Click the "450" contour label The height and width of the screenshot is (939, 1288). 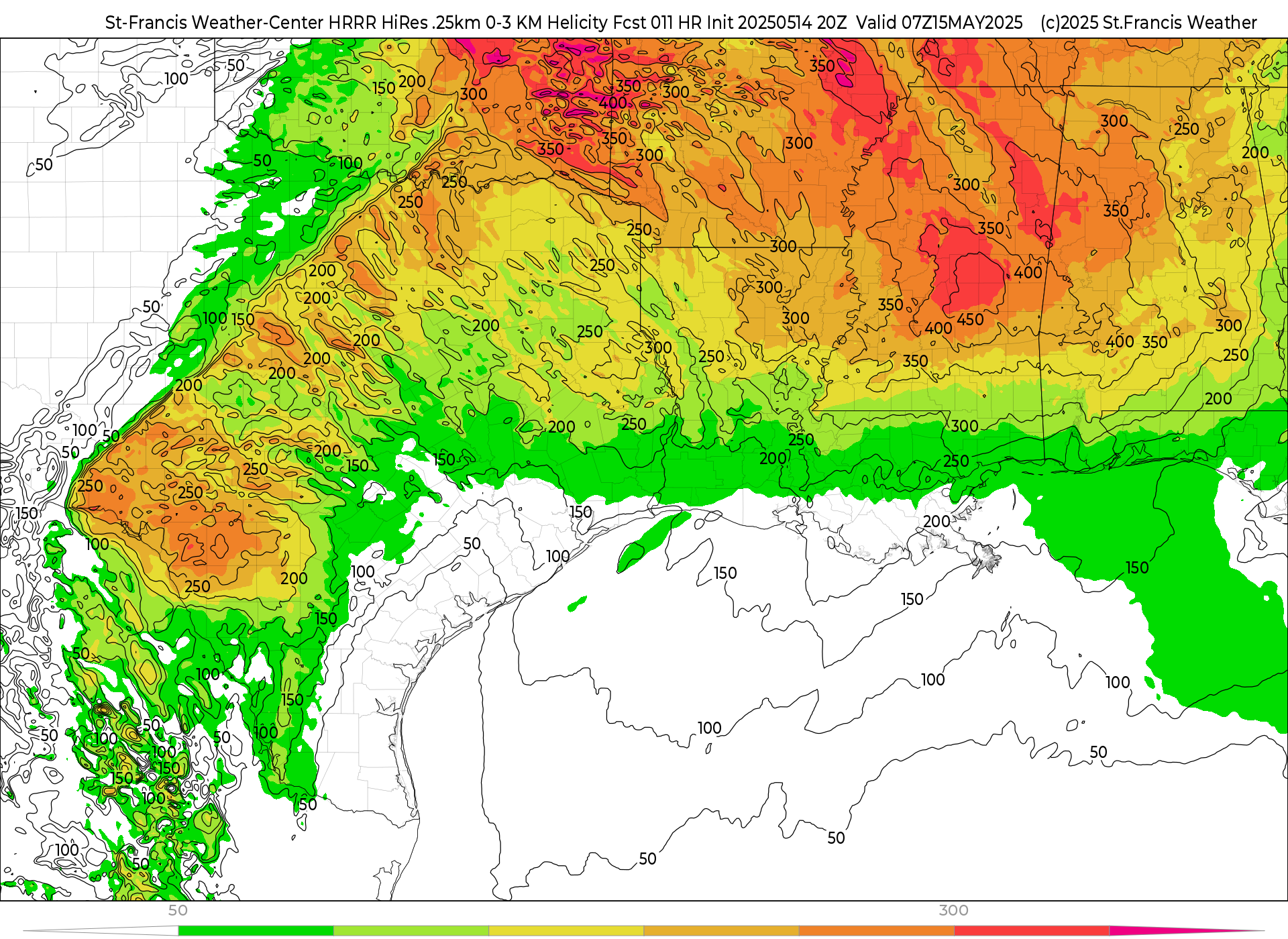(970, 320)
